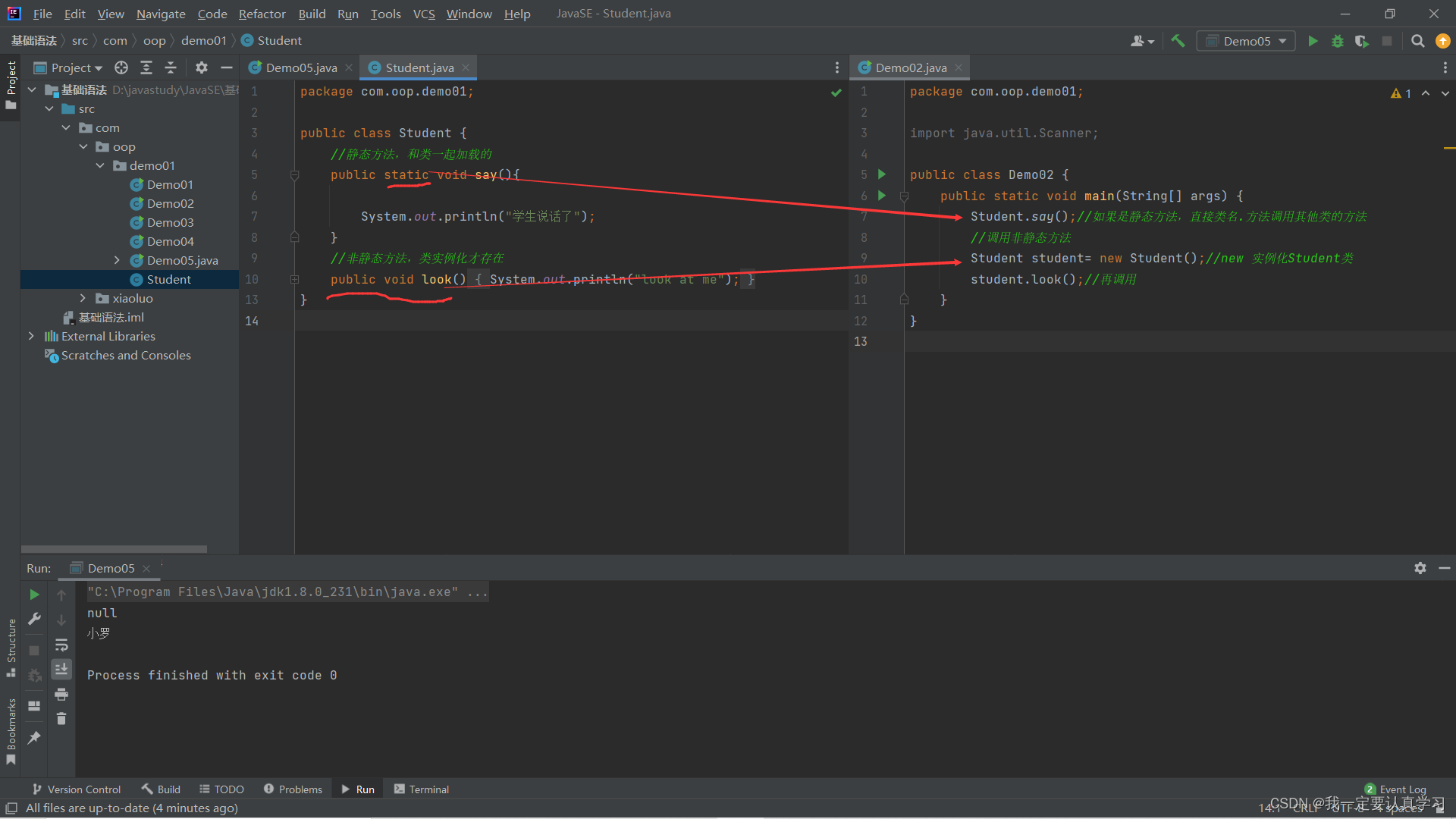Start debugging with the bug icon
Screen dimensions: 1456x819
coord(1338,41)
